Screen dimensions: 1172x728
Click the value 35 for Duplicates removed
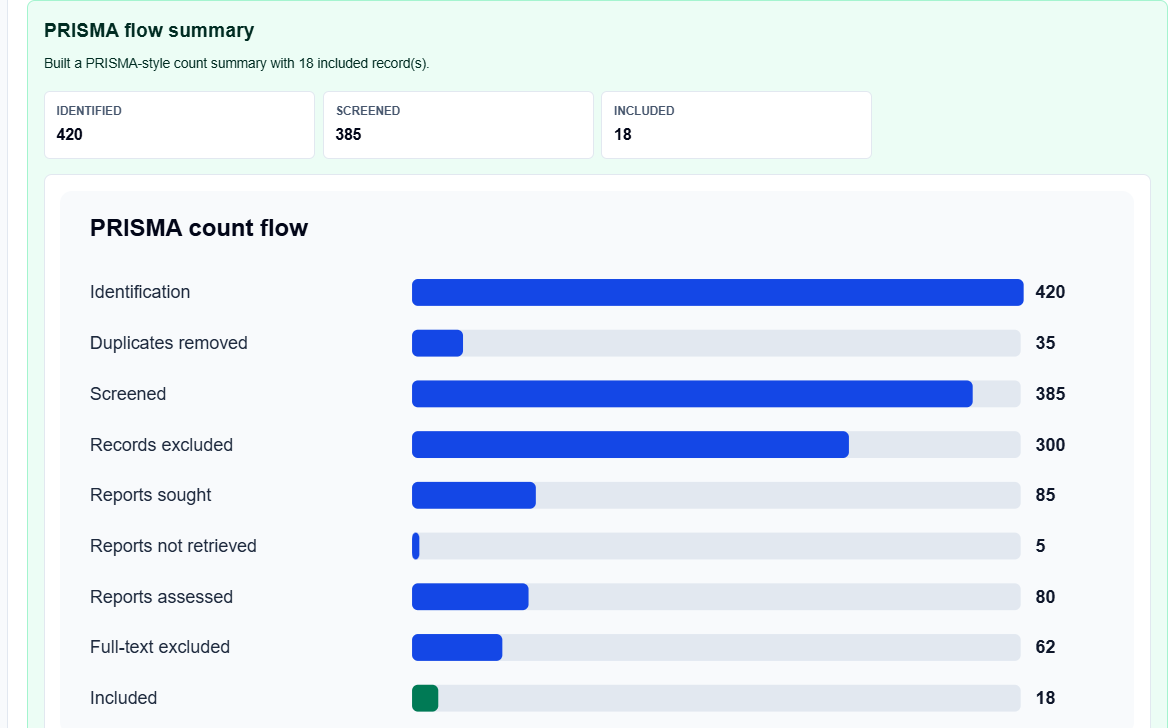(x=1045, y=343)
